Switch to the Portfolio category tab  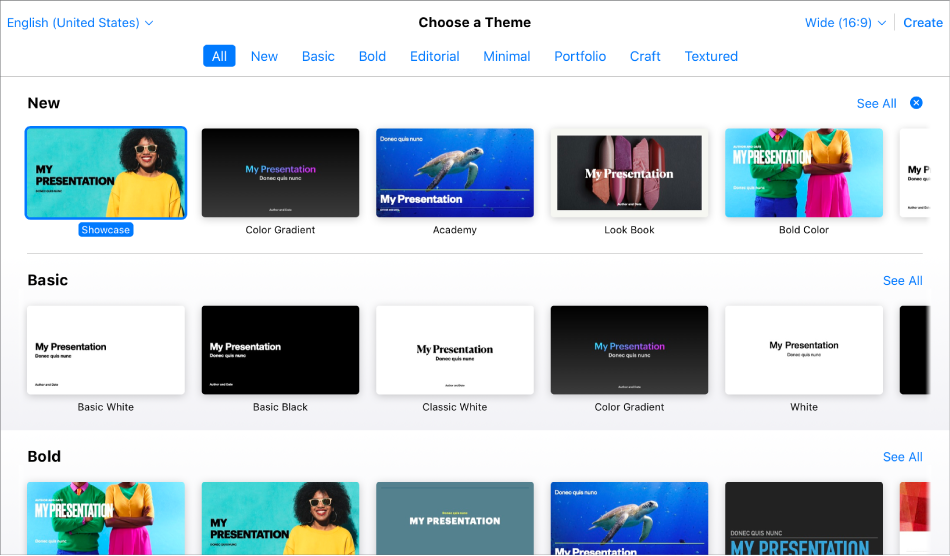point(580,56)
